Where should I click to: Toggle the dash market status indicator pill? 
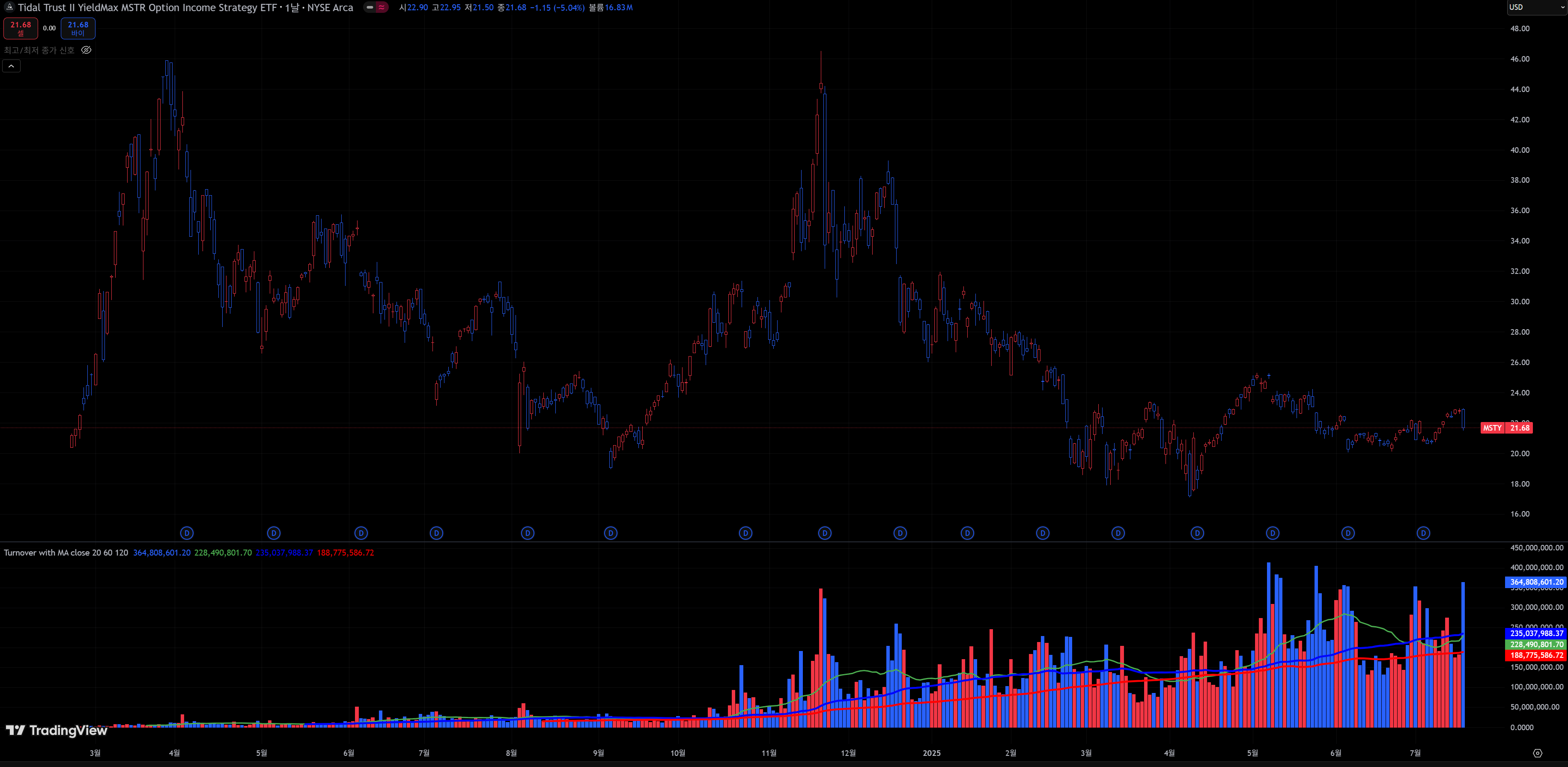tap(370, 7)
